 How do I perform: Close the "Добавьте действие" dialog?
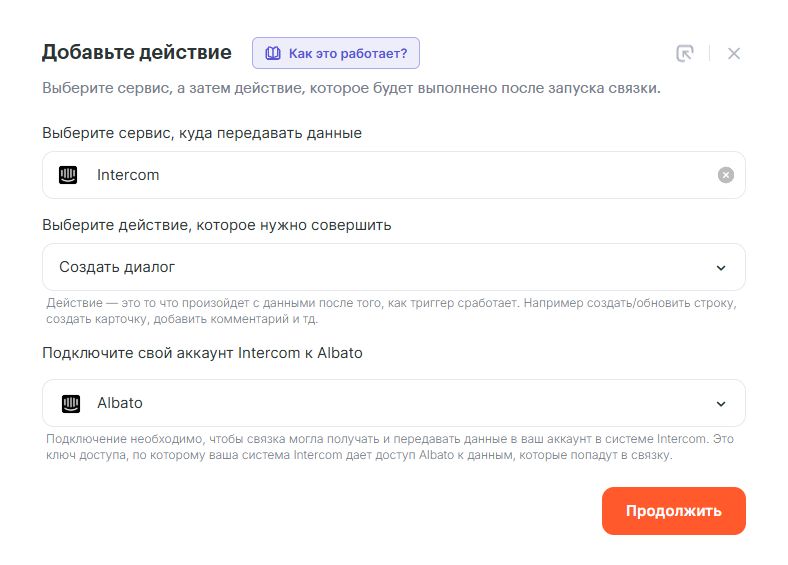(734, 54)
